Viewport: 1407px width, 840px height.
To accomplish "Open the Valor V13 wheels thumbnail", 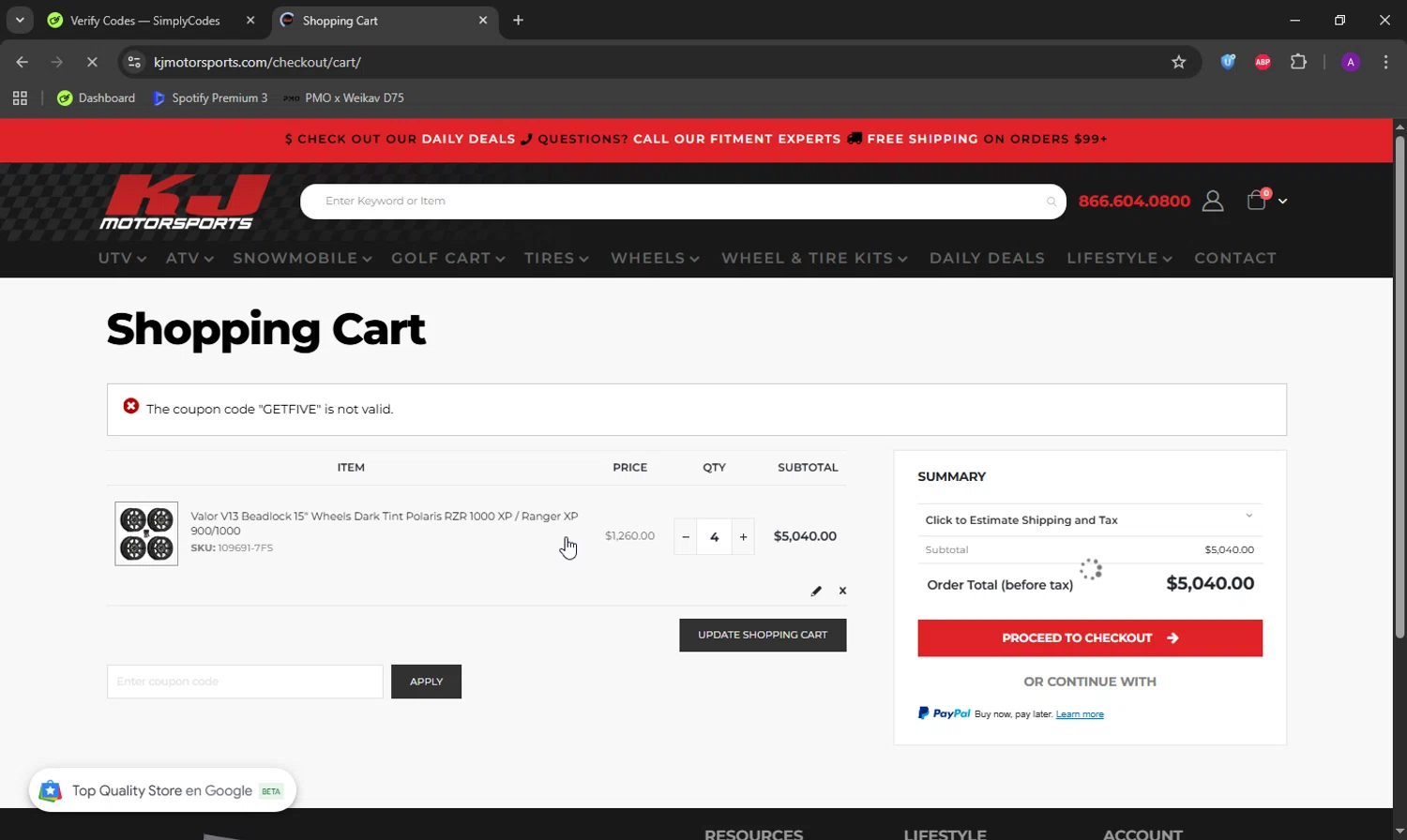I will tap(146, 533).
